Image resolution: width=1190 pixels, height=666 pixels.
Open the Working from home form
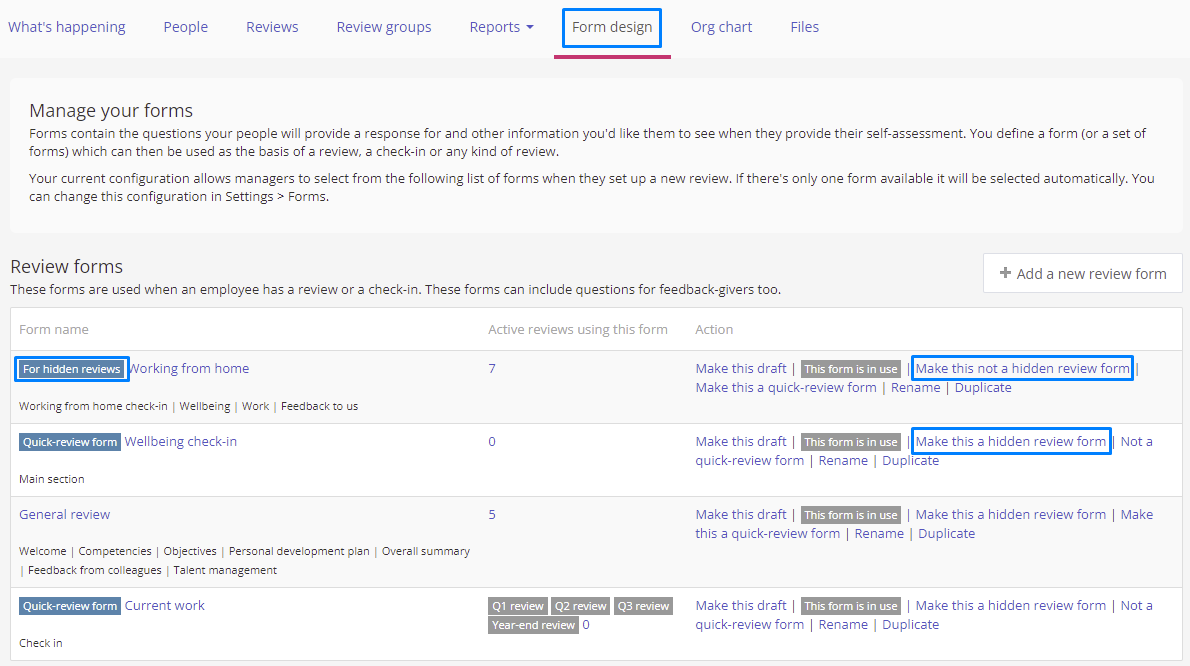pyautogui.click(x=190, y=369)
